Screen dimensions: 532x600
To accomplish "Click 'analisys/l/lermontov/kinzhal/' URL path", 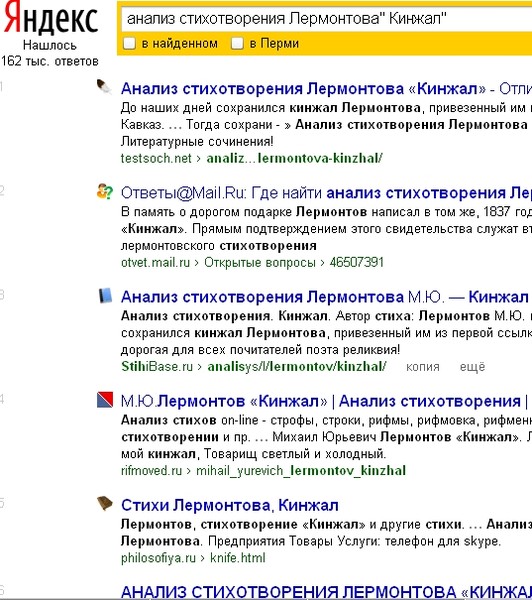I will 297,367.
